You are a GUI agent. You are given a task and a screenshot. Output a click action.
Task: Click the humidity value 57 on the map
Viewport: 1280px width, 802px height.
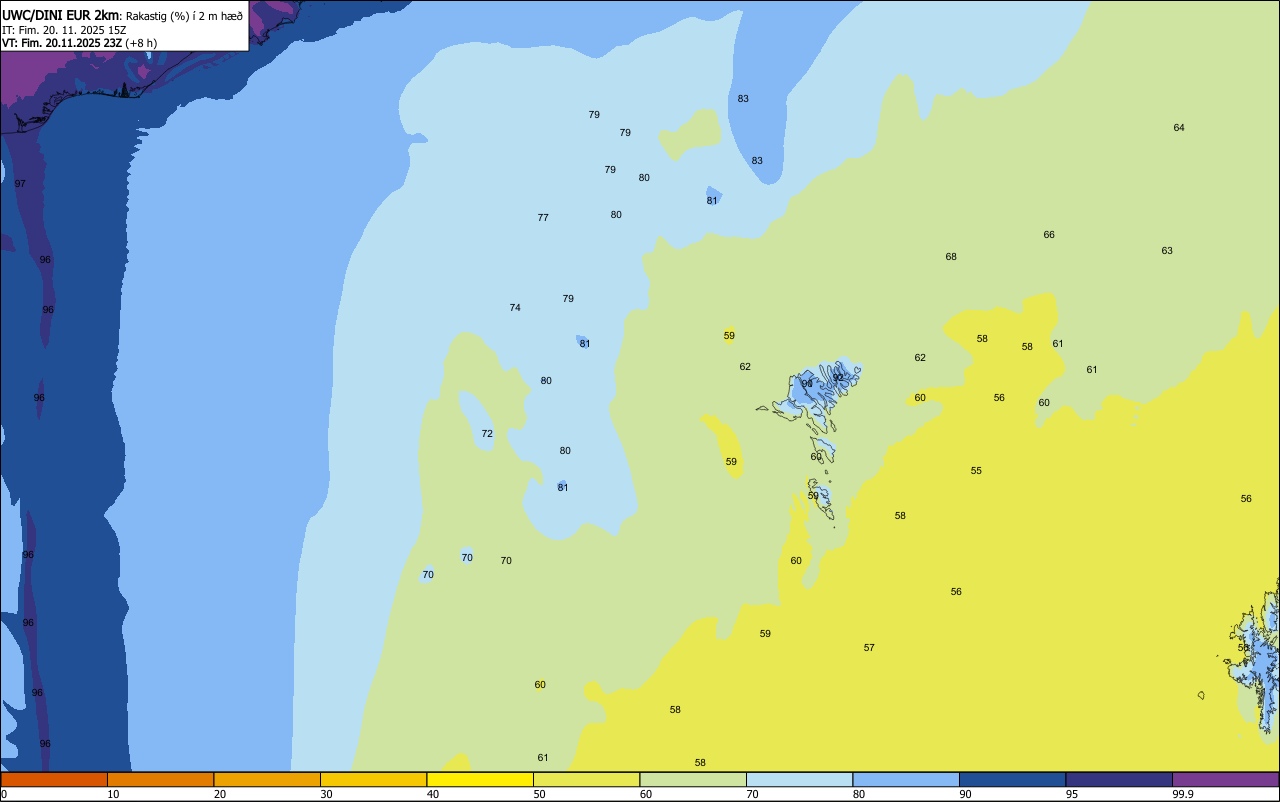point(869,648)
